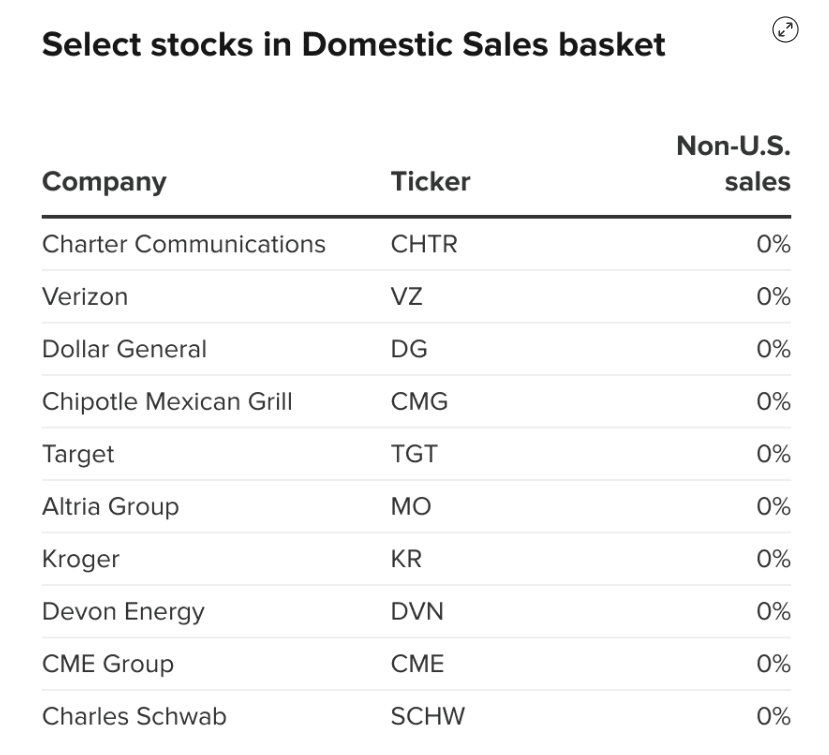Select the Altria Group company name
This screenshot has width=829, height=755.
coord(110,507)
